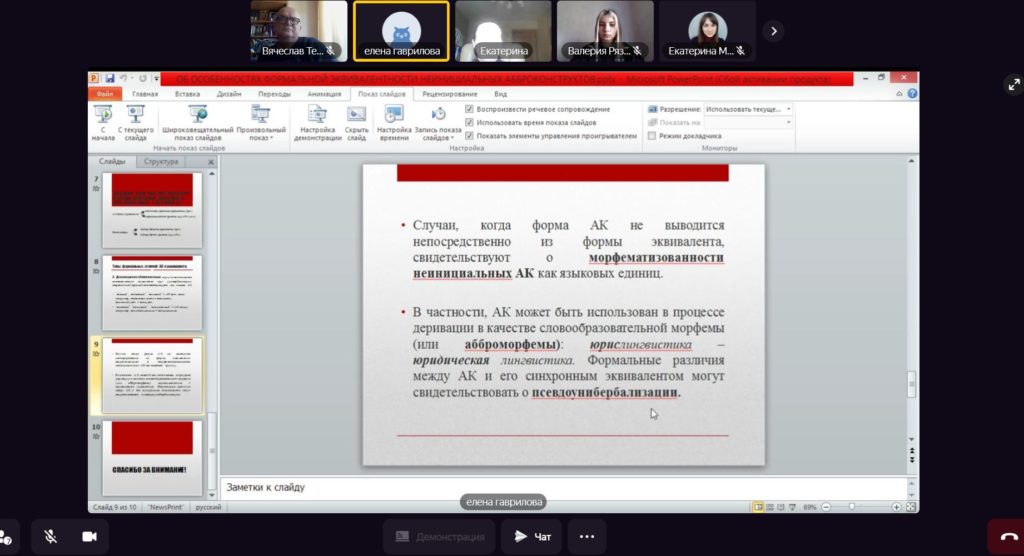Enable Режим докладчика presenter view checkbox
Screen dimensions: 1024x556
point(652,136)
